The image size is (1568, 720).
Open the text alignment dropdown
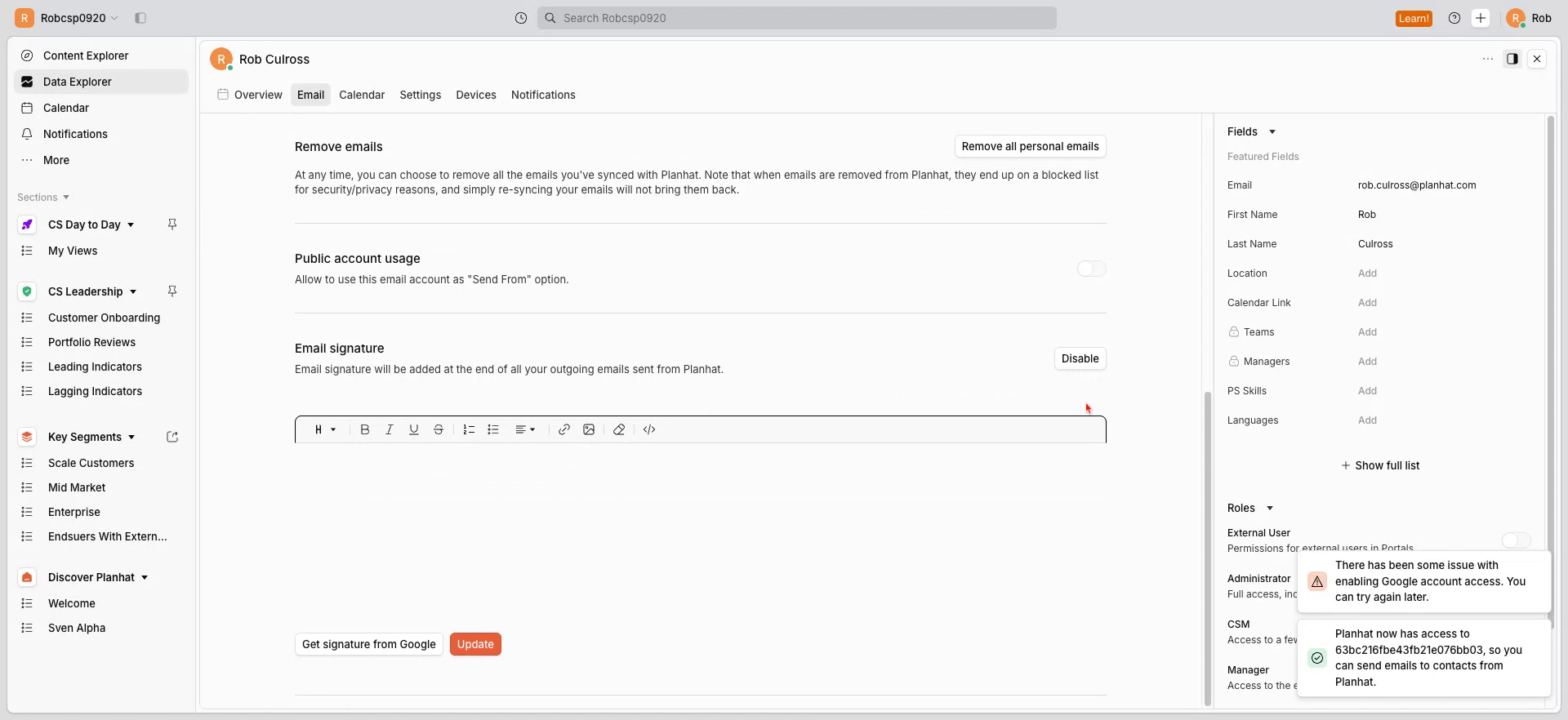tap(525, 429)
